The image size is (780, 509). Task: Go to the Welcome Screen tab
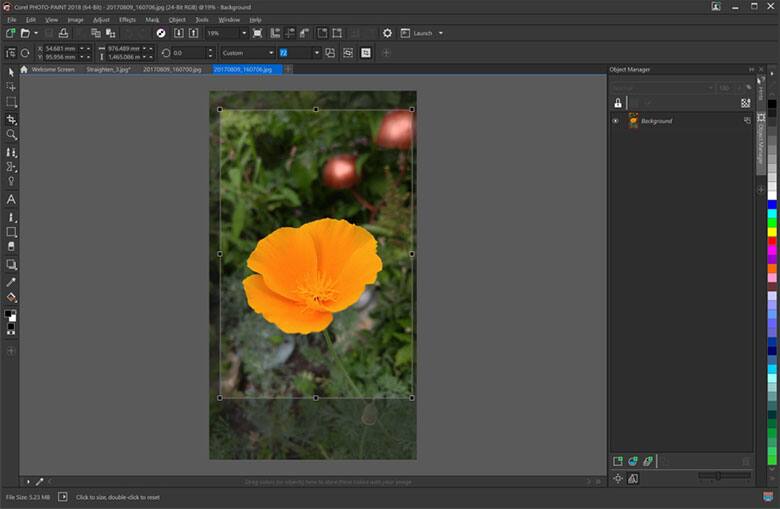(x=52, y=70)
